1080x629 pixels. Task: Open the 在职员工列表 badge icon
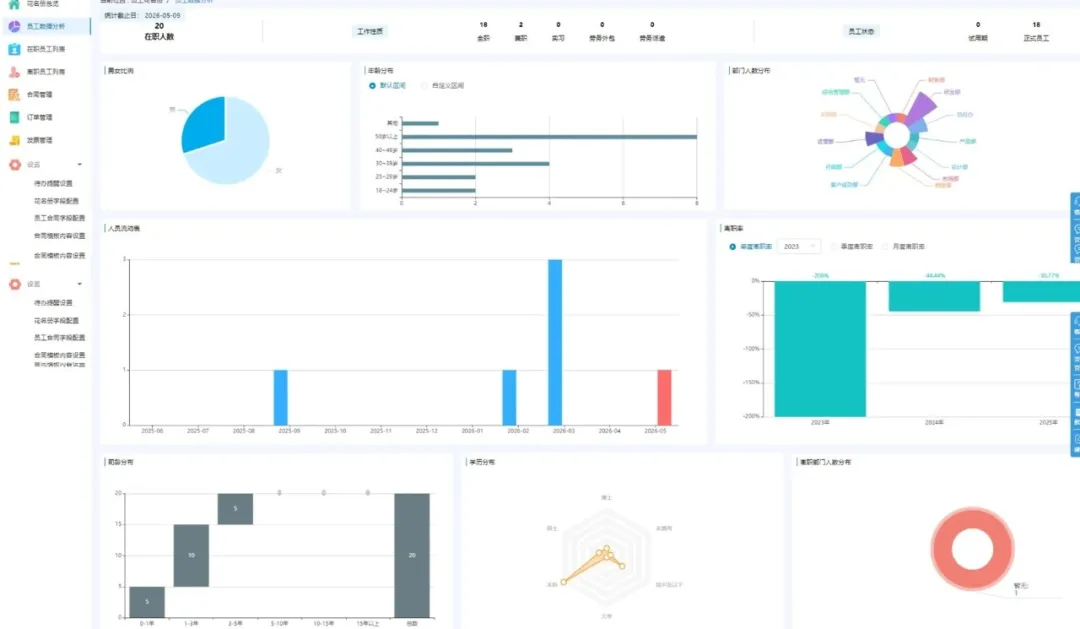pos(14,49)
